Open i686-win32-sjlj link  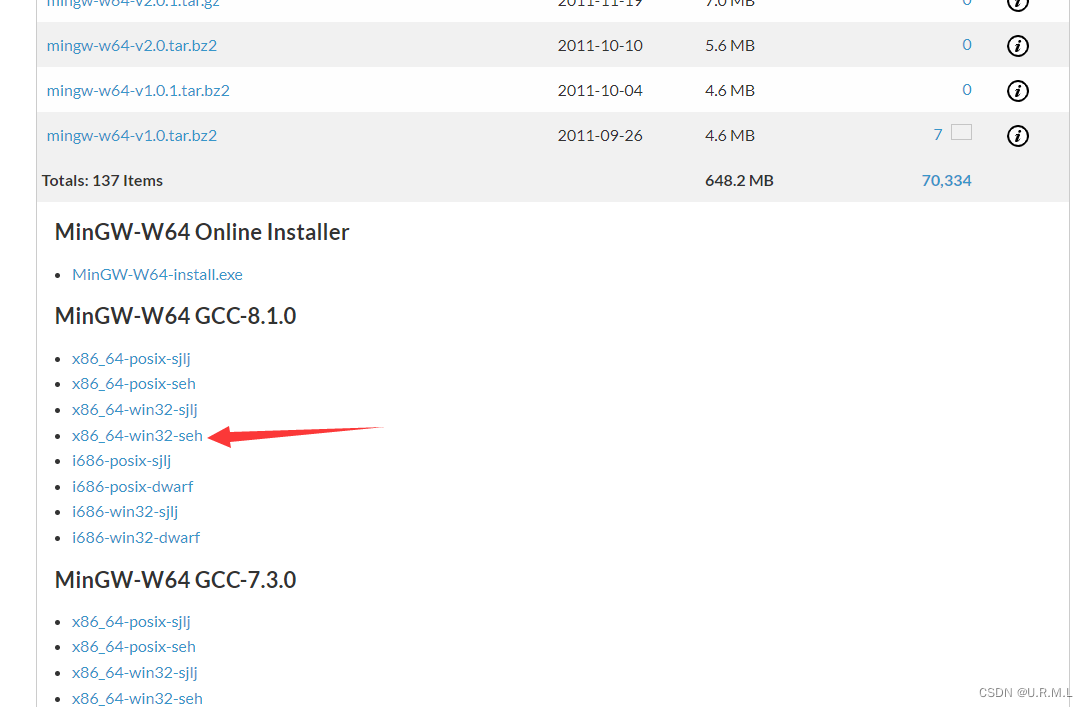pos(125,512)
